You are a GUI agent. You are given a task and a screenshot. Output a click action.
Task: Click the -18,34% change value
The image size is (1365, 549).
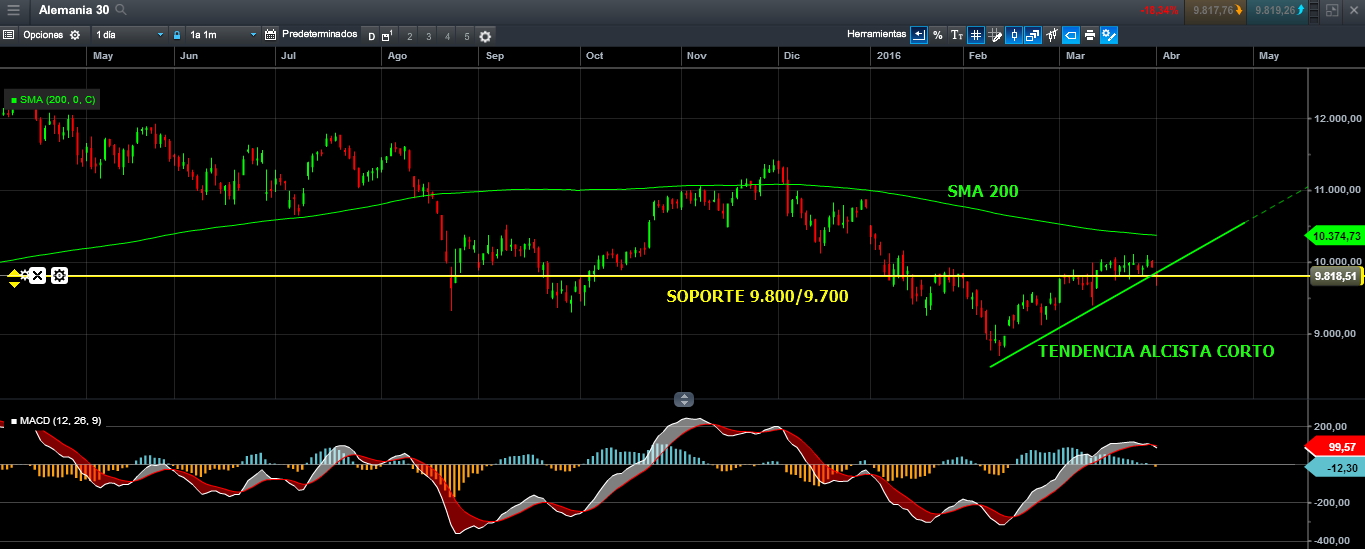[1159, 10]
